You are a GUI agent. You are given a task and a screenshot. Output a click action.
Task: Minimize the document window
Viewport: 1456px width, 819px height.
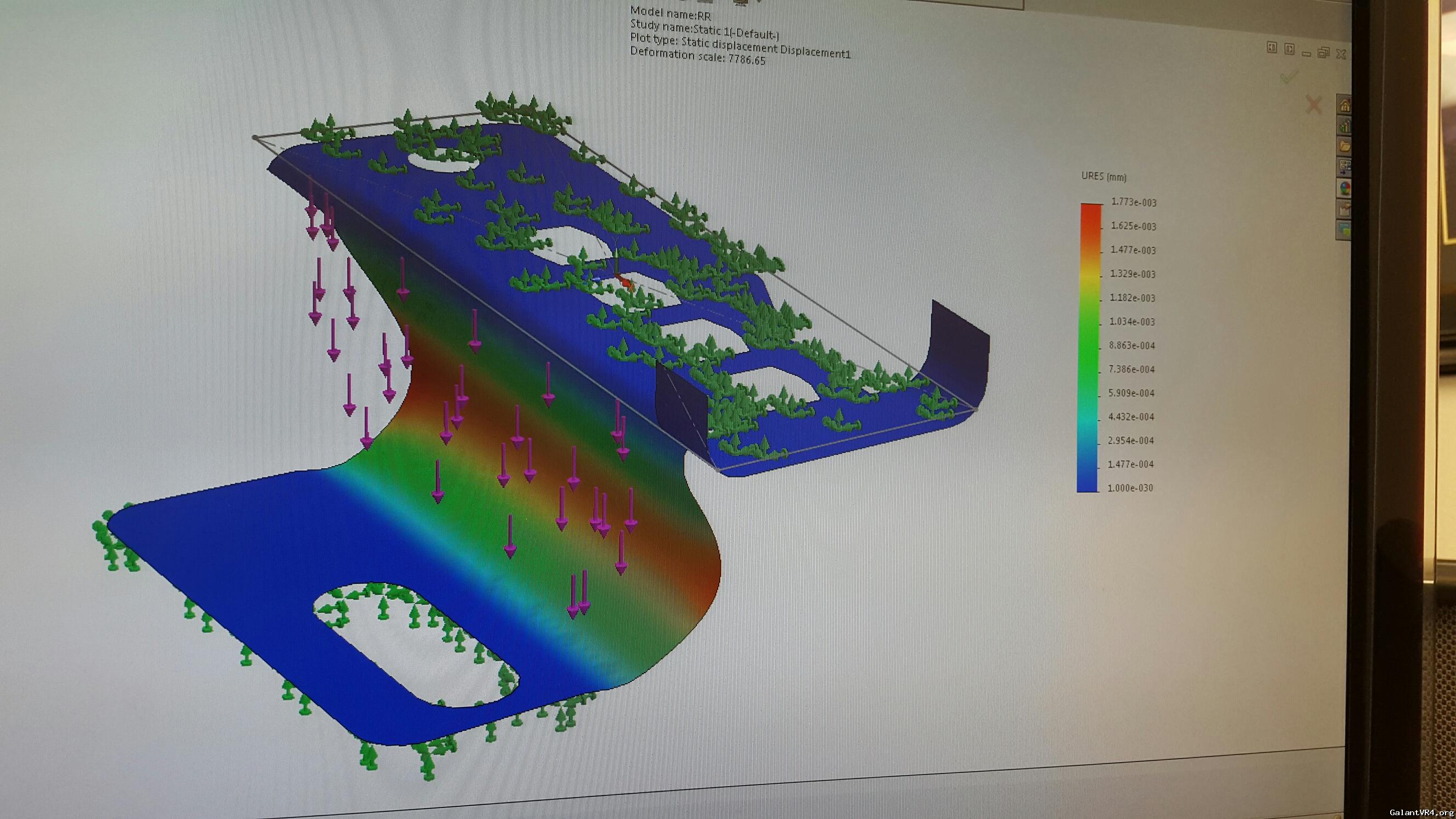point(1306,54)
